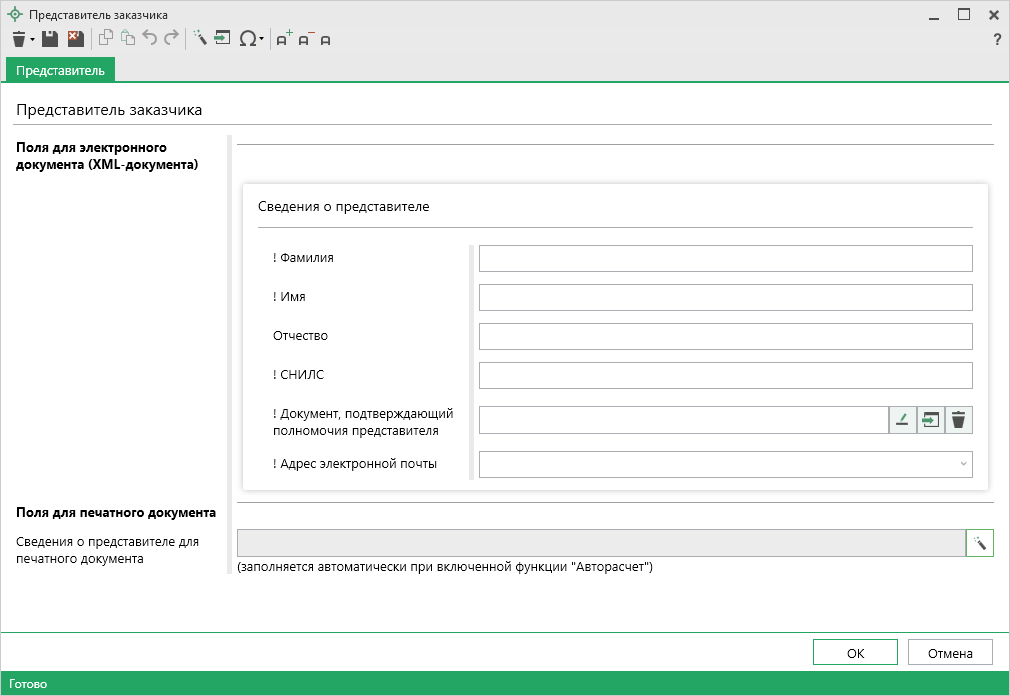Click the save floppy disk icon
Viewport: 1010px width, 696px height.
tap(50, 39)
